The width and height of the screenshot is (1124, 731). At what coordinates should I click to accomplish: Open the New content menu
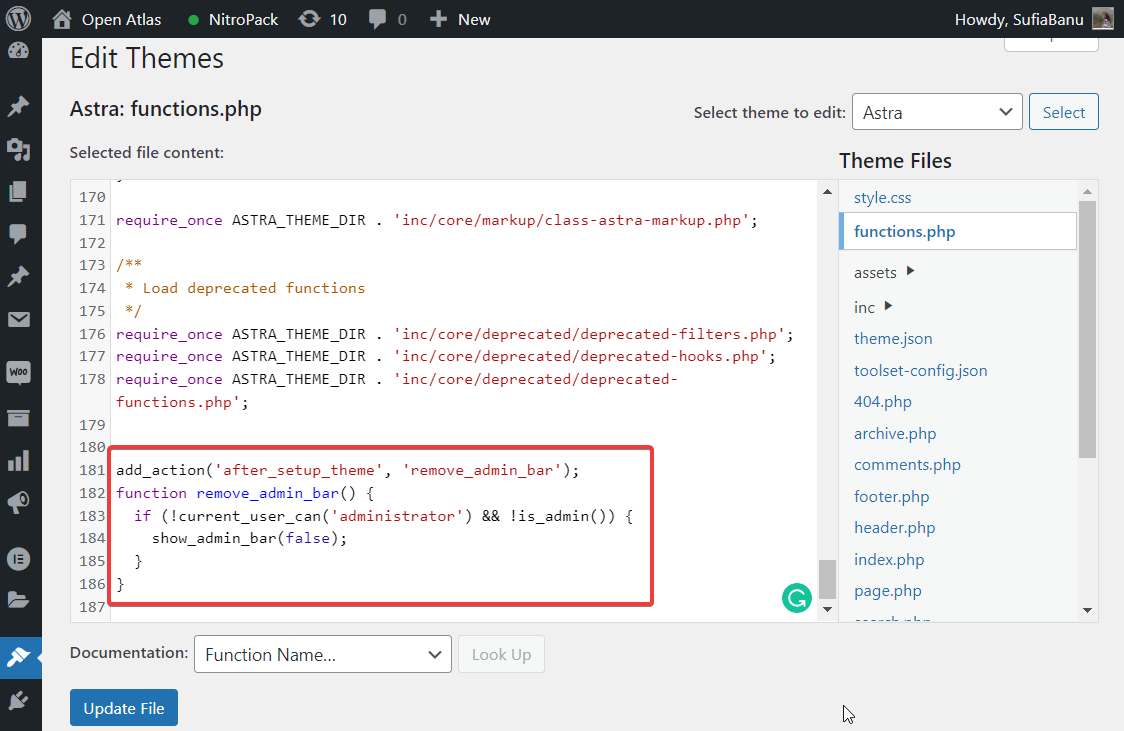460,19
